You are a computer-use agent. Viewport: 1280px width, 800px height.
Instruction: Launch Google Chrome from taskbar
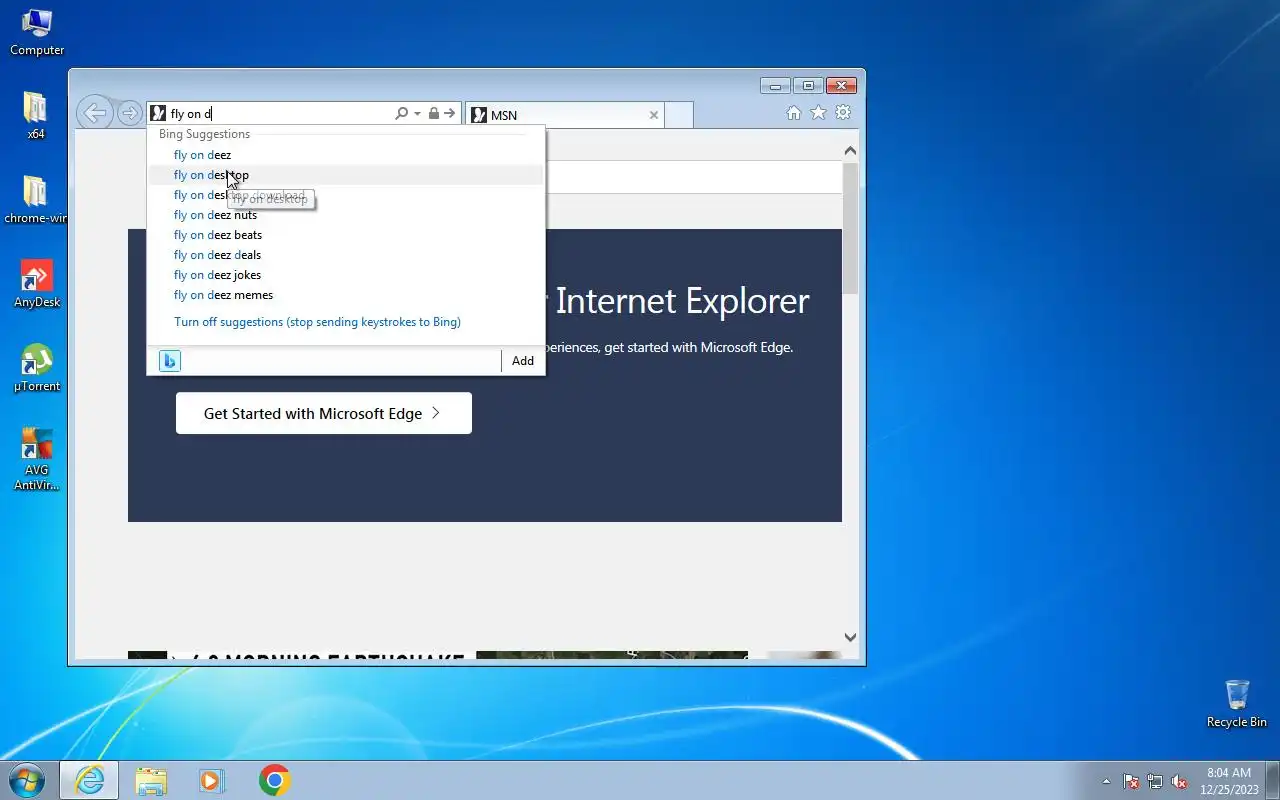[274, 780]
